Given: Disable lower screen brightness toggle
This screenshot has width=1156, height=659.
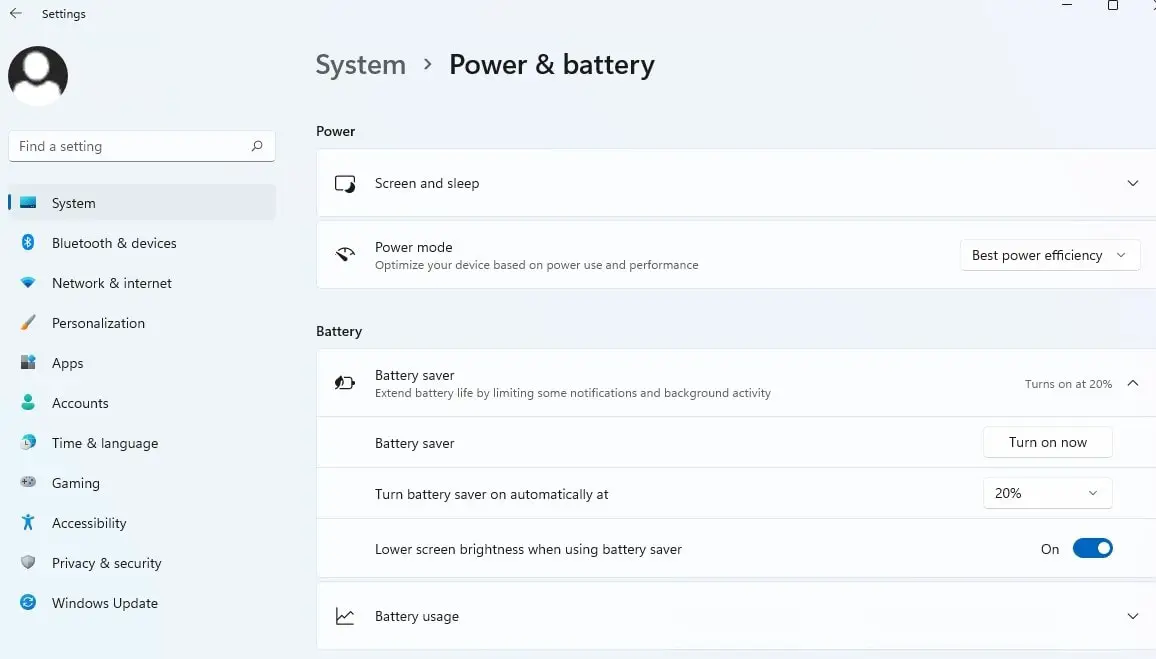Looking at the screenshot, I should point(1092,548).
